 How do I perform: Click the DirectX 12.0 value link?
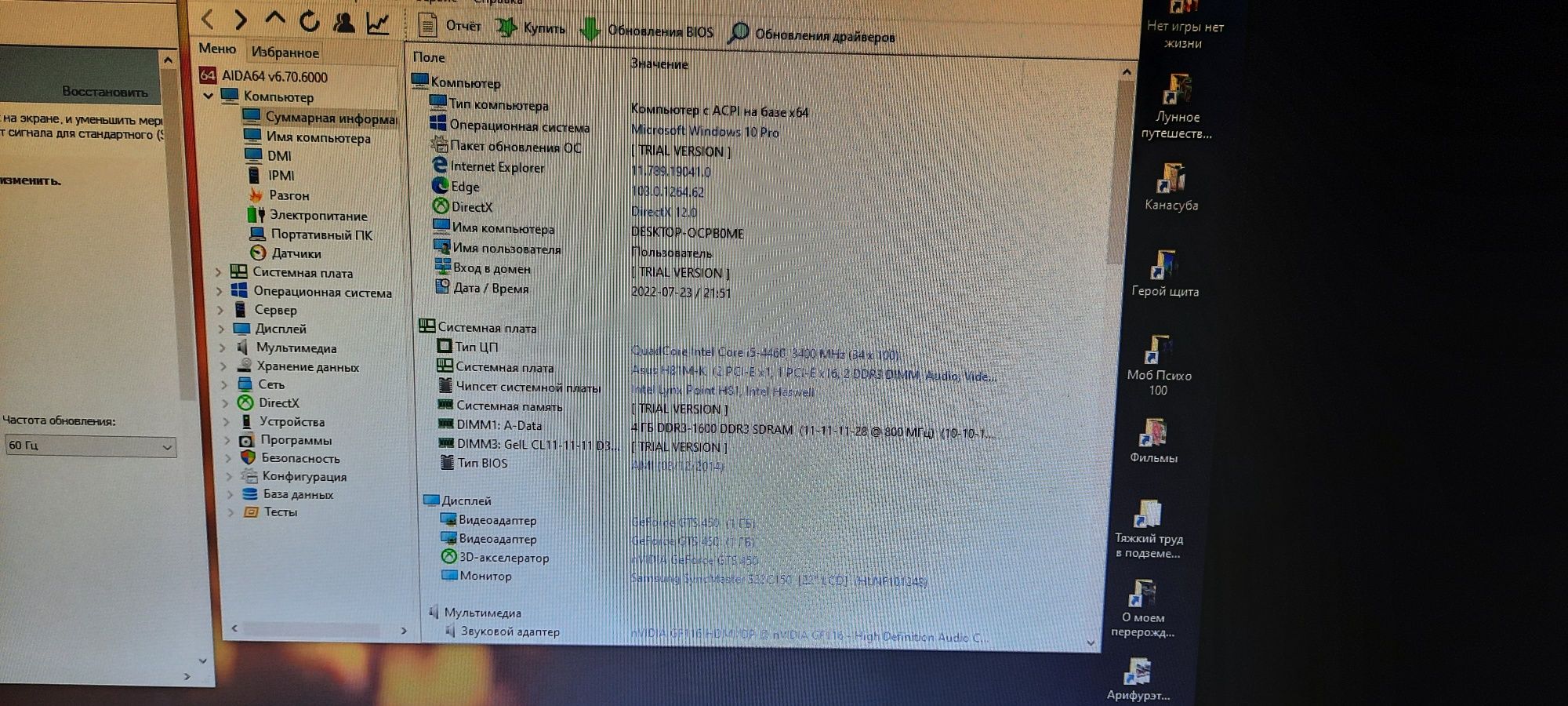pos(664,212)
